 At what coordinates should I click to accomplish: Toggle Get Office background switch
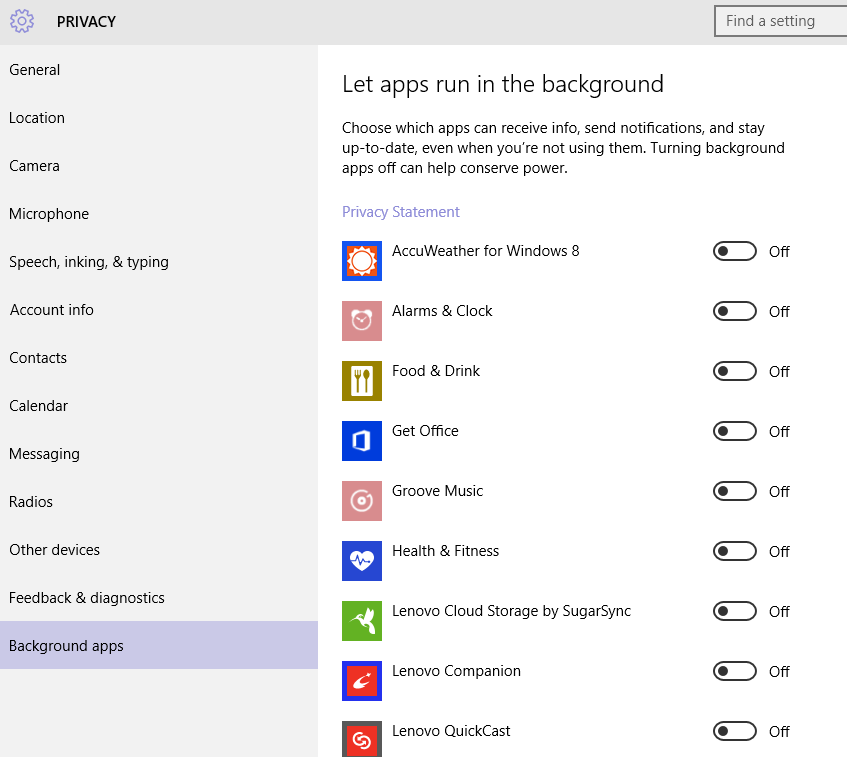click(x=735, y=431)
